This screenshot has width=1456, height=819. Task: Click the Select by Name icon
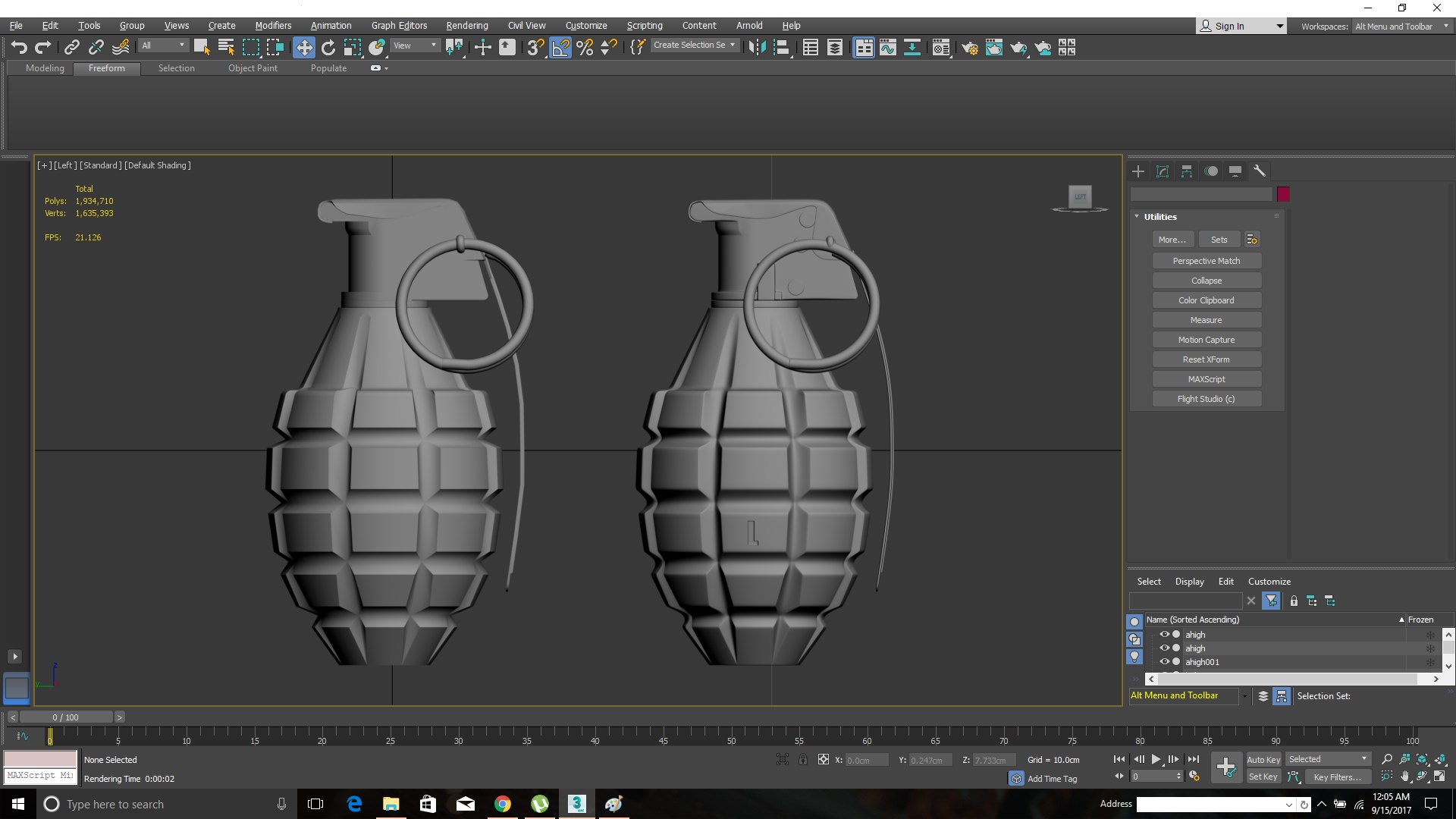tap(226, 47)
